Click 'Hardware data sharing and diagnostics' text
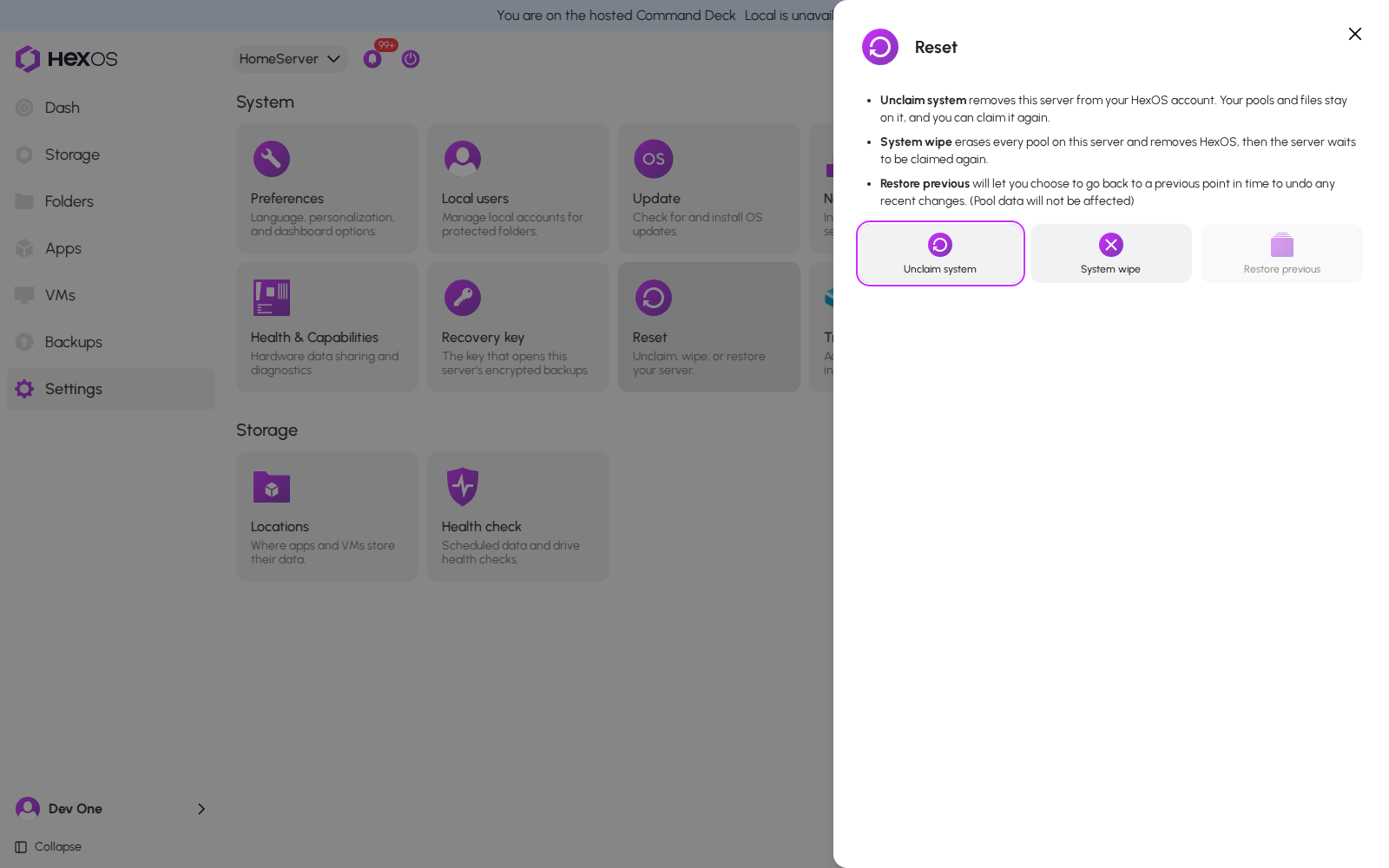This screenshot has width=1389, height=868. (x=325, y=363)
